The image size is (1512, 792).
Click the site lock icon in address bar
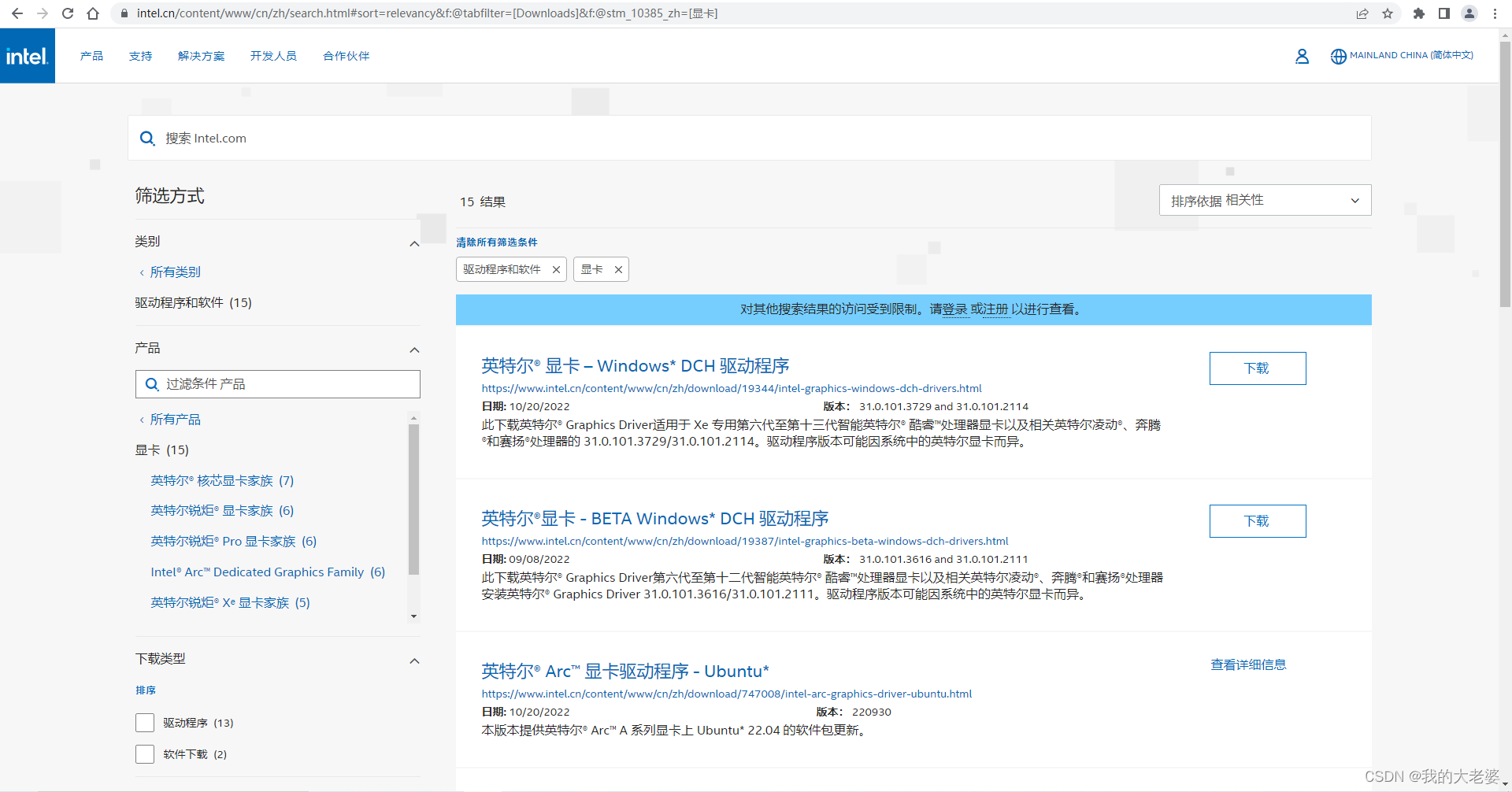click(124, 13)
